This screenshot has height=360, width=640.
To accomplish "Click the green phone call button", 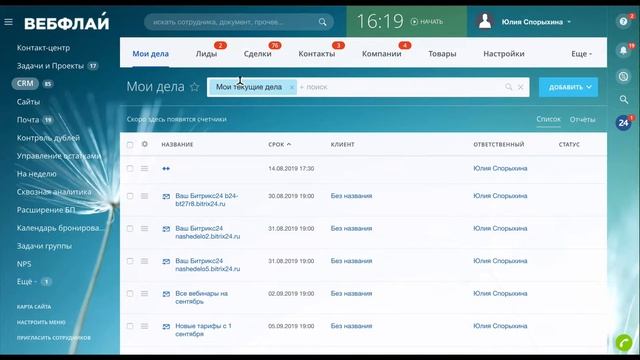I will pos(624,343).
